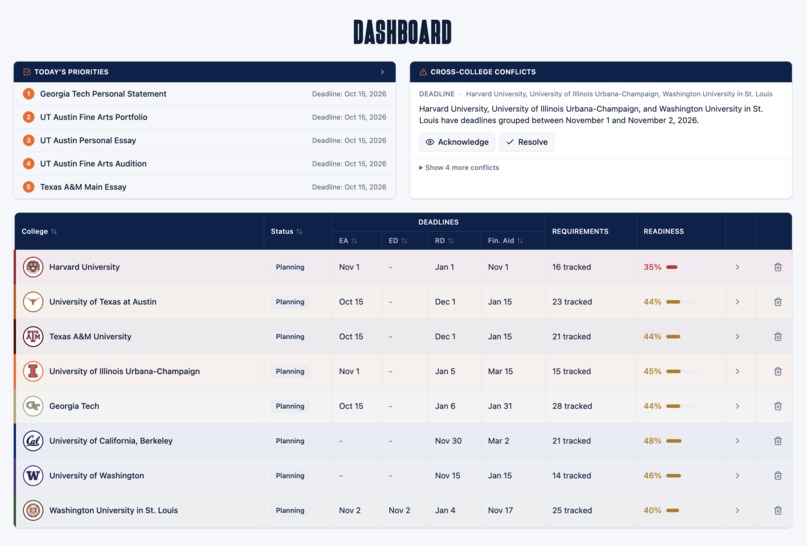Expand Show 4 more conflicts
Image resolution: width=806 pixels, height=546 pixels.
pyautogui.click(x=459, y=168)
